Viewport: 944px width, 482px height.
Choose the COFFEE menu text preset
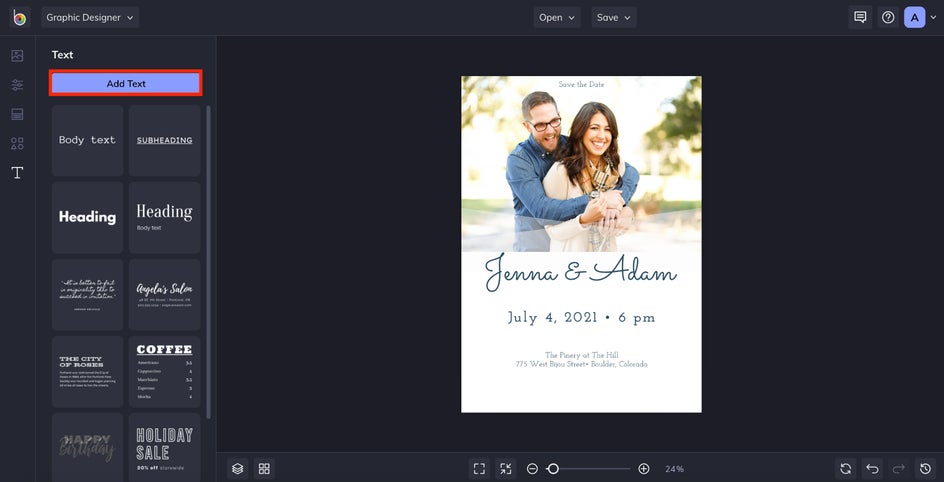coord(164,371)
